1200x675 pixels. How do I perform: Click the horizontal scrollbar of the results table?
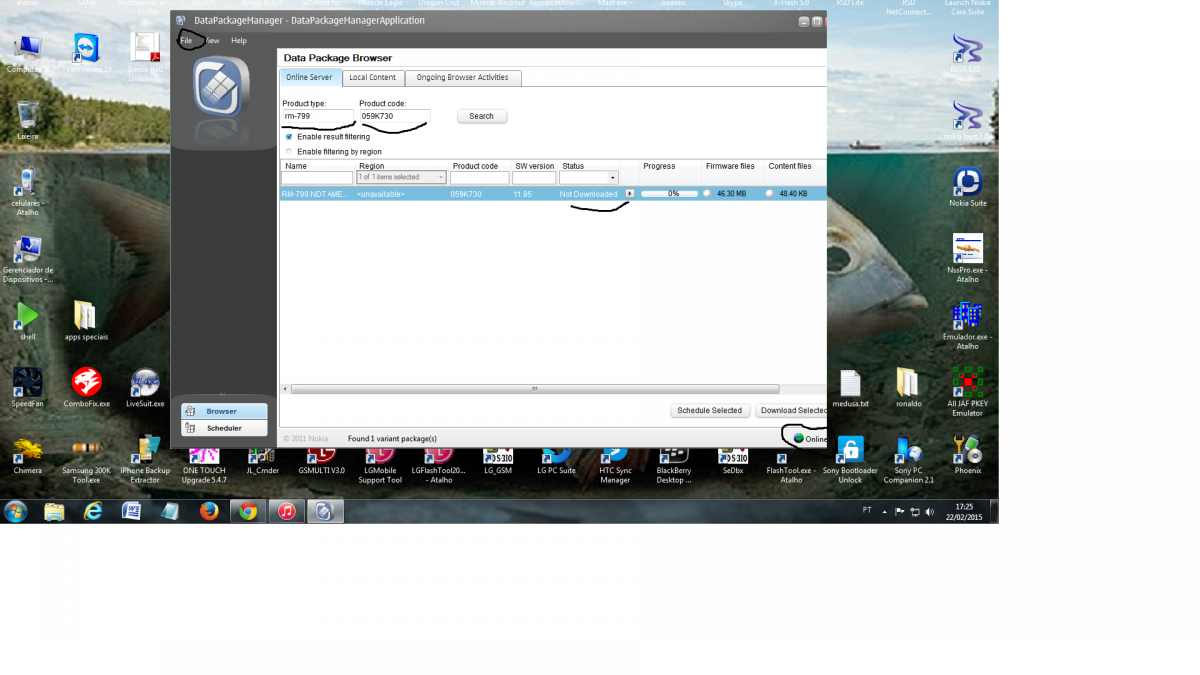click(535, 388)
